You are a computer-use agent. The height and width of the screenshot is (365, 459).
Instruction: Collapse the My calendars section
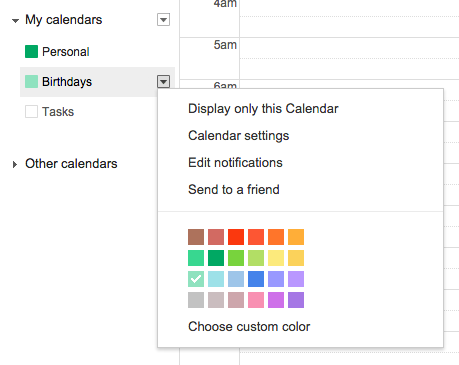(15, 21)
